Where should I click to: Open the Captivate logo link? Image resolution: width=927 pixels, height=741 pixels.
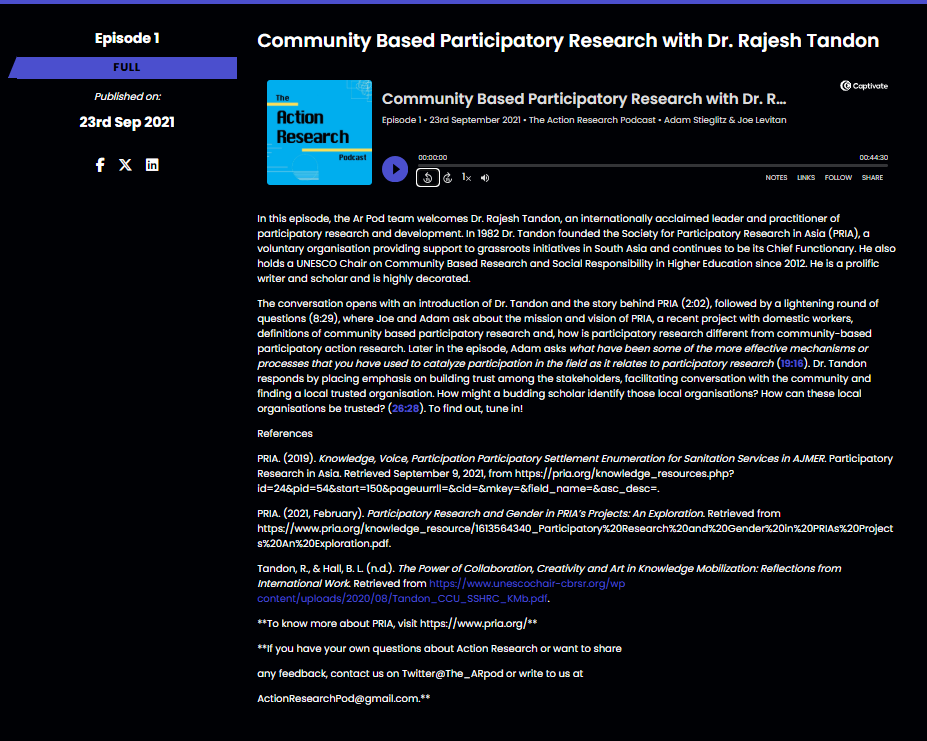point(864,86)
